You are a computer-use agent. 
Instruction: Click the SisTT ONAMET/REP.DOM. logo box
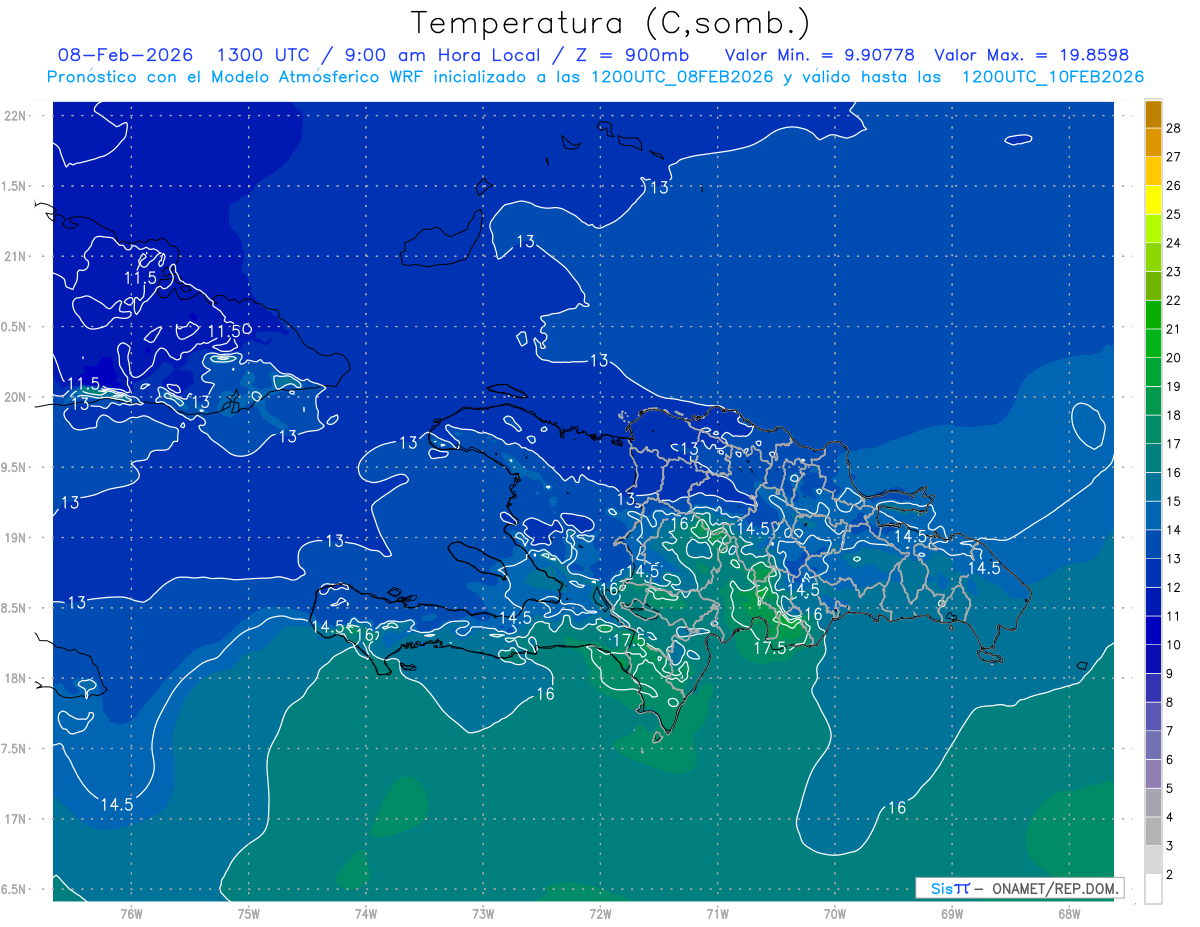(x=1019, y=888)
